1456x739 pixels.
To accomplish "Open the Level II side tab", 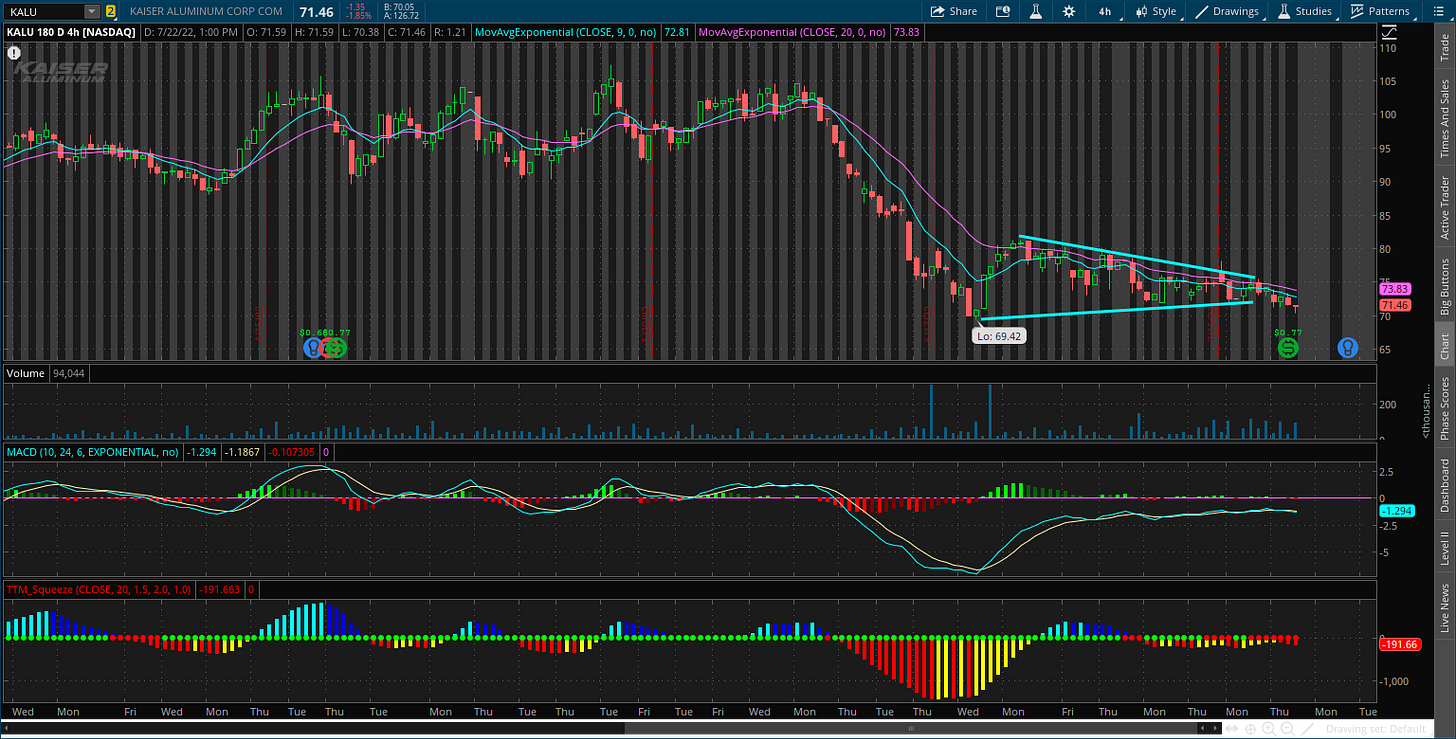I will [1445, 548].
